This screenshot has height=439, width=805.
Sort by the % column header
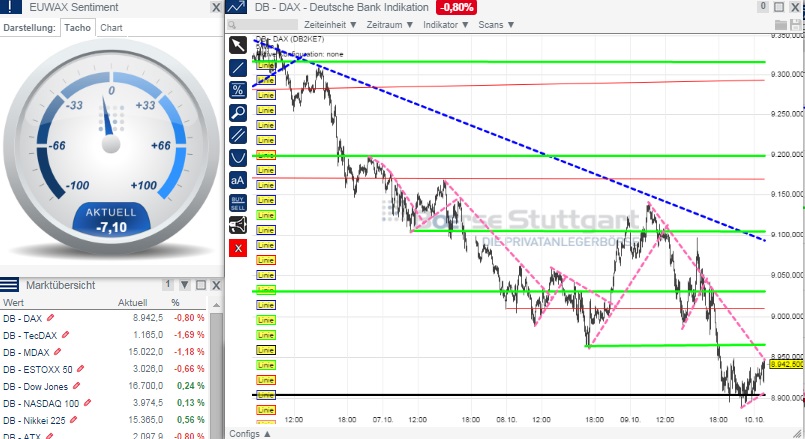click(176, 302)
